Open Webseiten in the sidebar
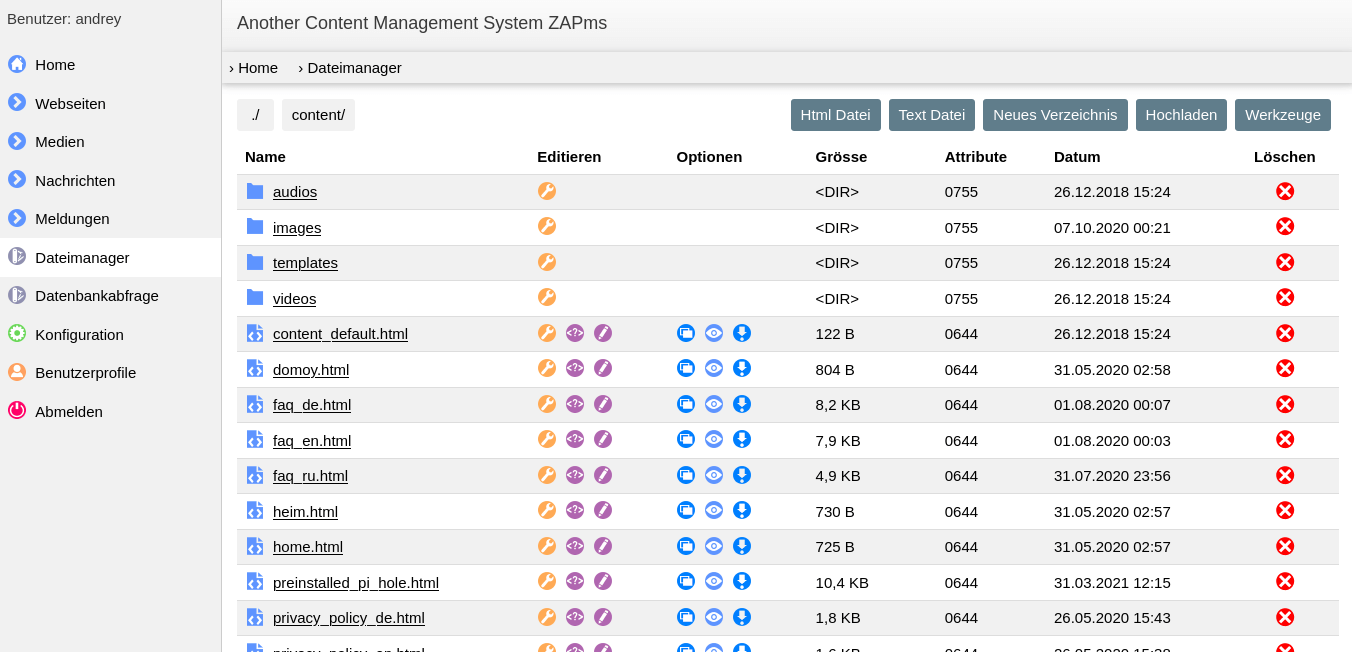 click(110, 103)
